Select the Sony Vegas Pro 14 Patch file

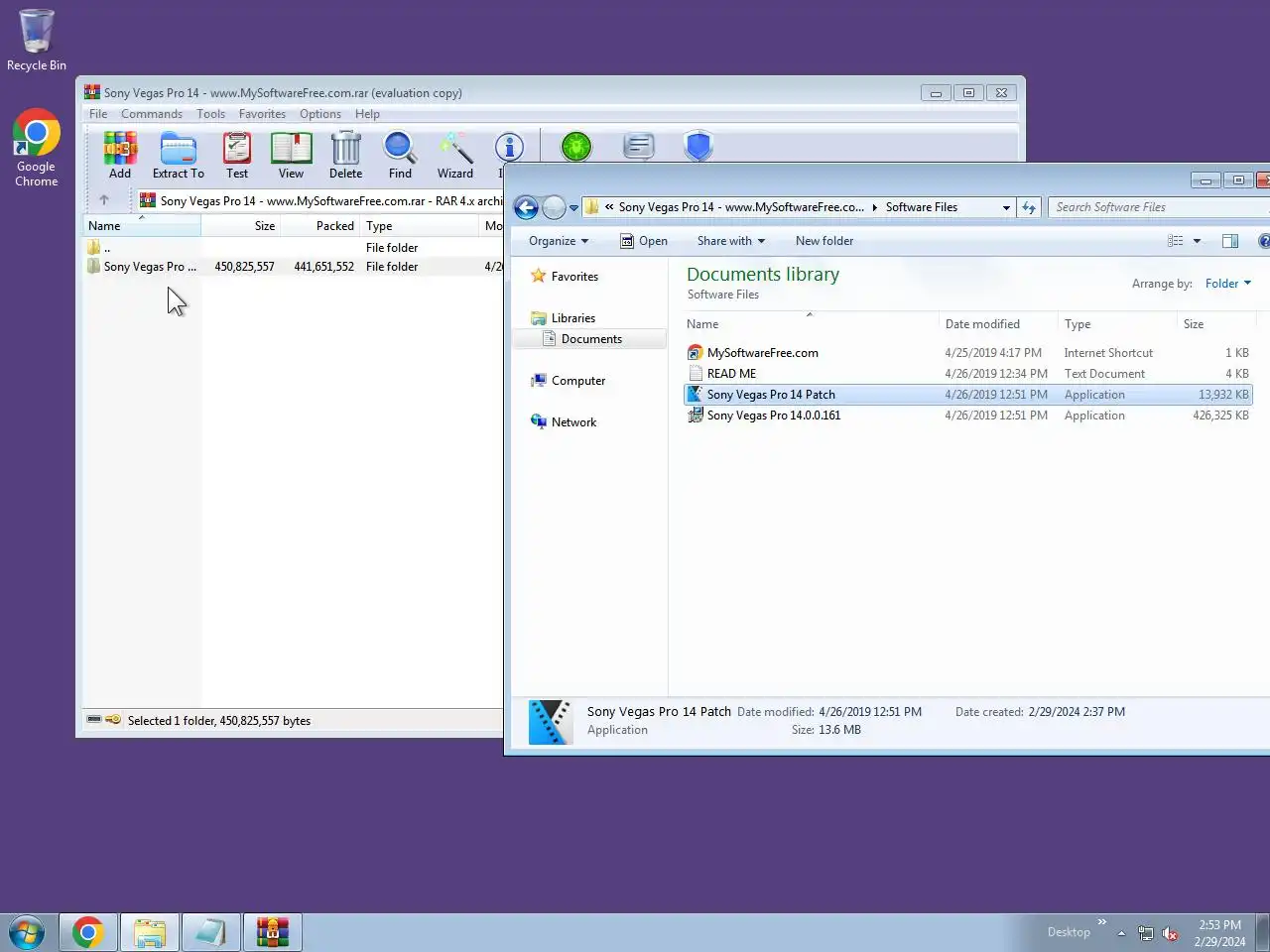pyautogui.click(x=967, y=395)
